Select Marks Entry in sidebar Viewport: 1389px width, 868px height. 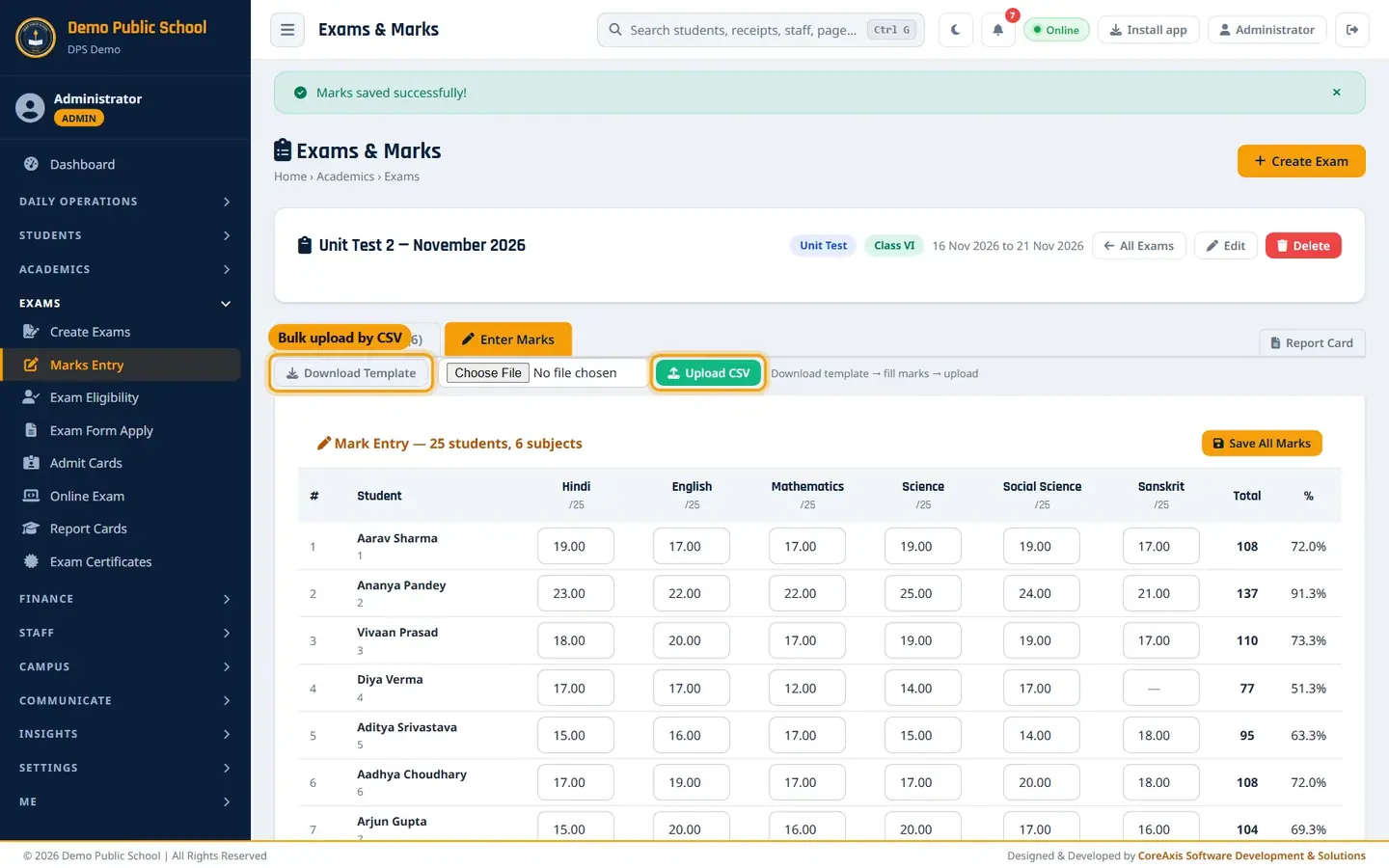point(121,365)
